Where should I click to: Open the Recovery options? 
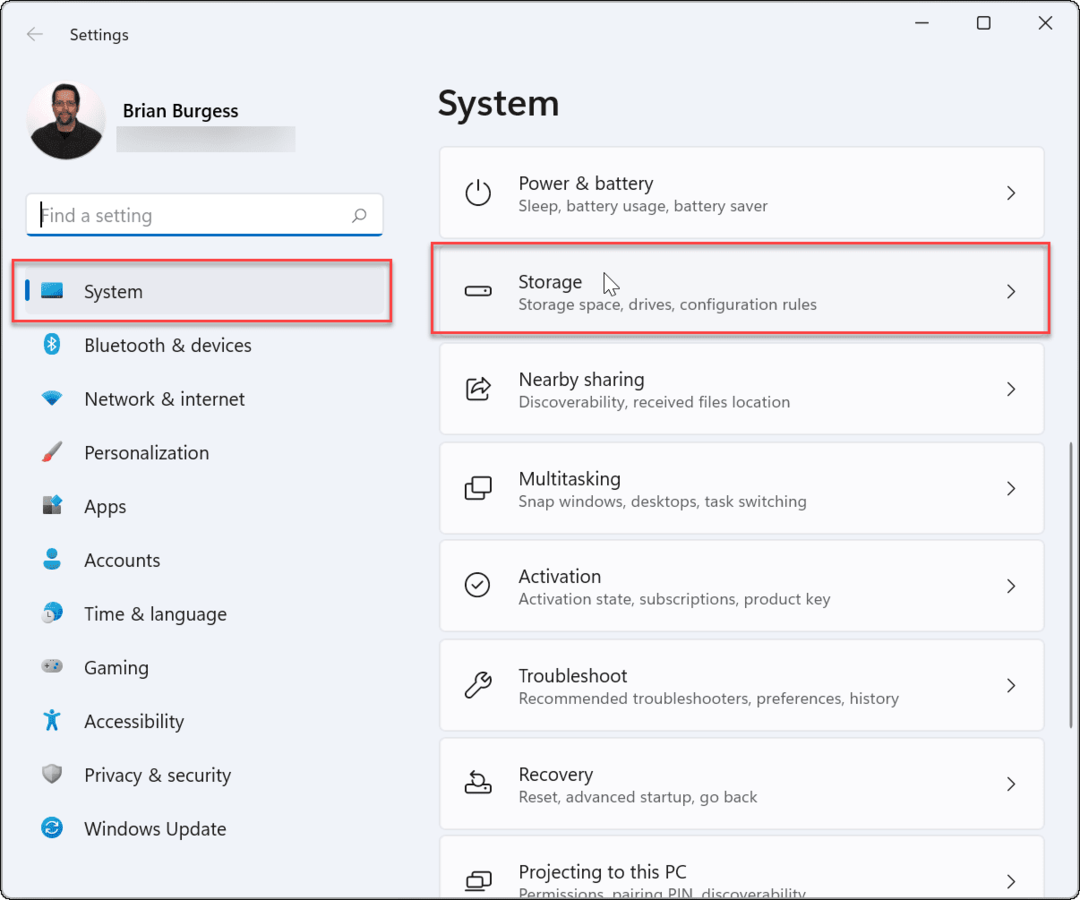pyautogui.click(x=740, y=784)
